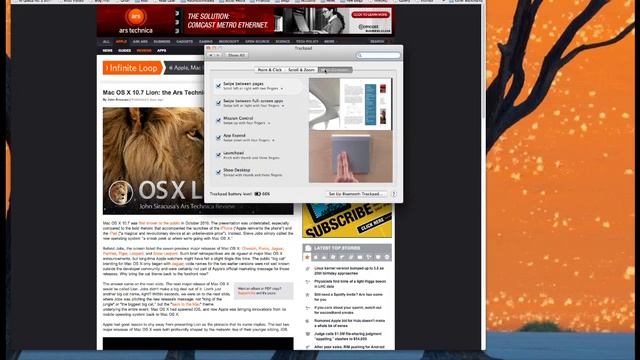Screen dimensions: 640x360
Task: Open APPS sub-navigation item
Action: [x=162, y=51]
